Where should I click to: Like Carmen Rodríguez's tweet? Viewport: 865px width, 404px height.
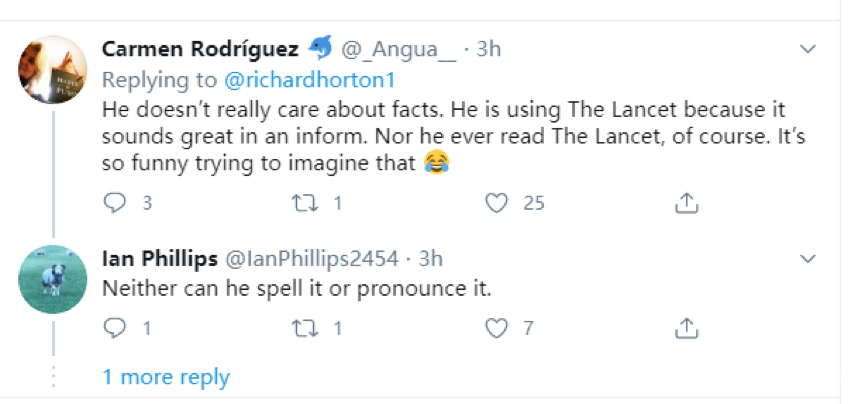495,203
